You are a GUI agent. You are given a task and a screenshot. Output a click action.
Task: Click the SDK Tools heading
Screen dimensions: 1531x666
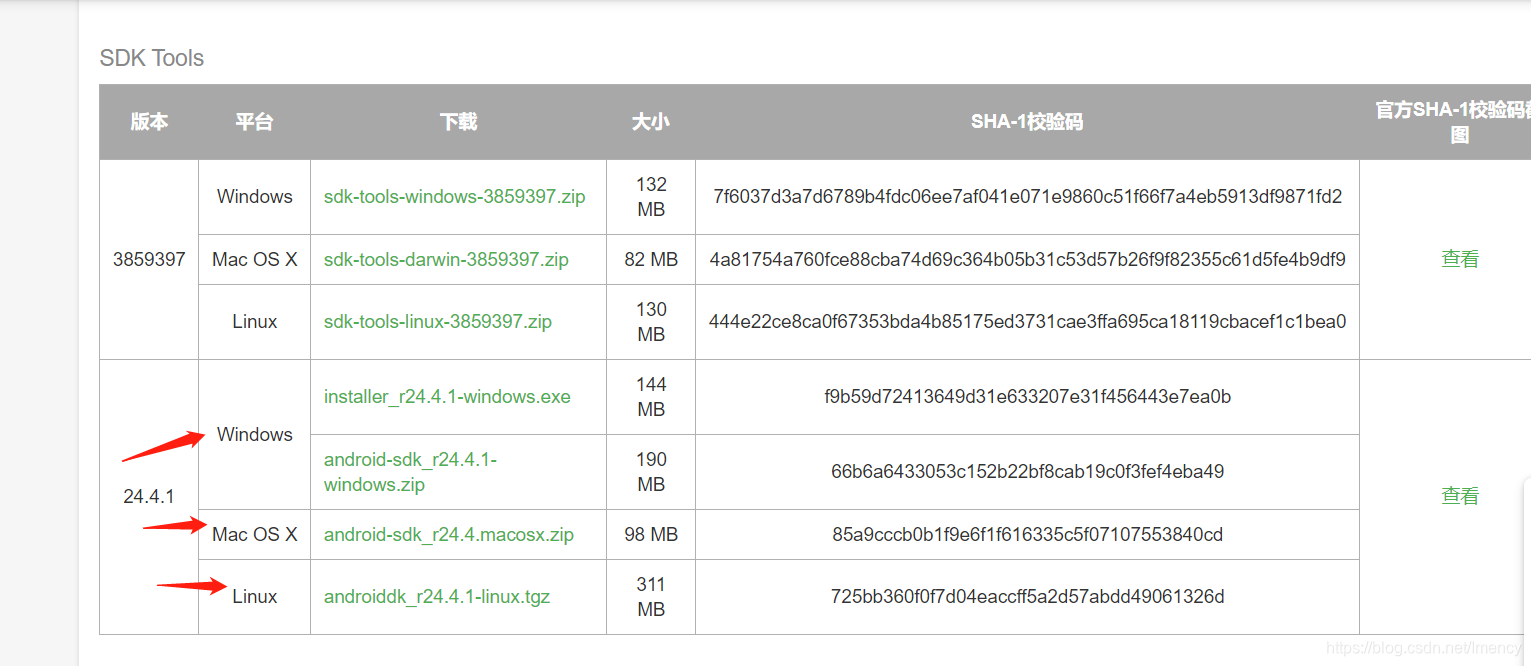coord(152,58)
